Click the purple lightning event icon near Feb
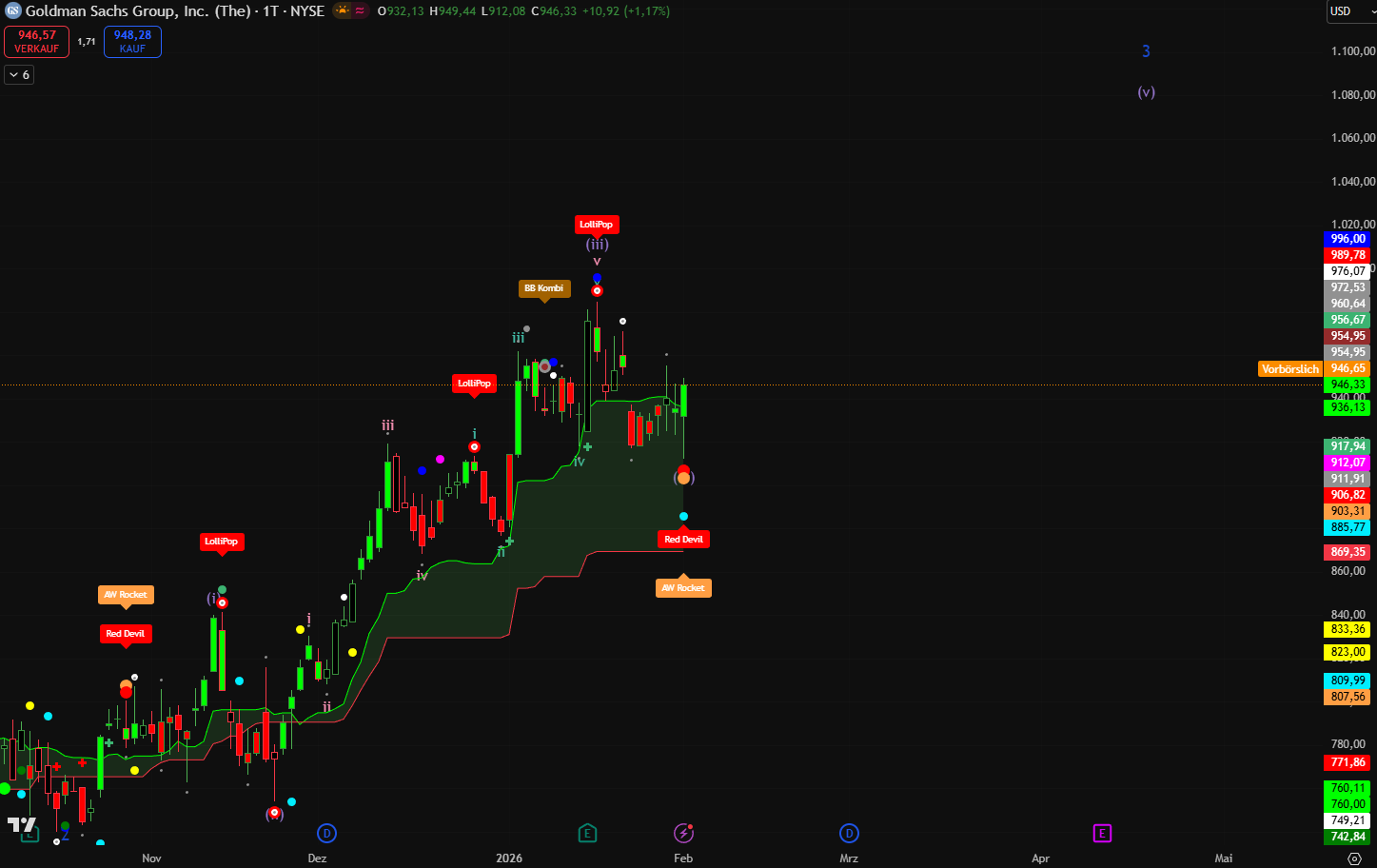The height and width of the screenshot is (868, 1377). [683, 834]
